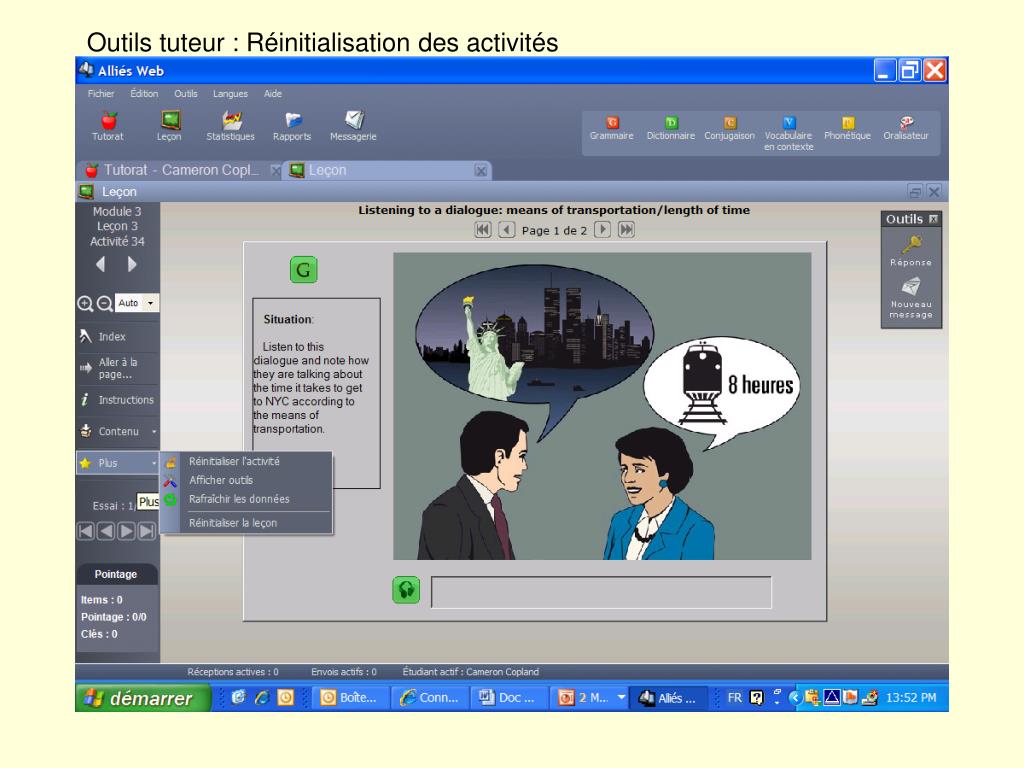The height and width of the screenshot is (768, 1024).
Task: Click Aller à la page button
Action: click(118, 368)
